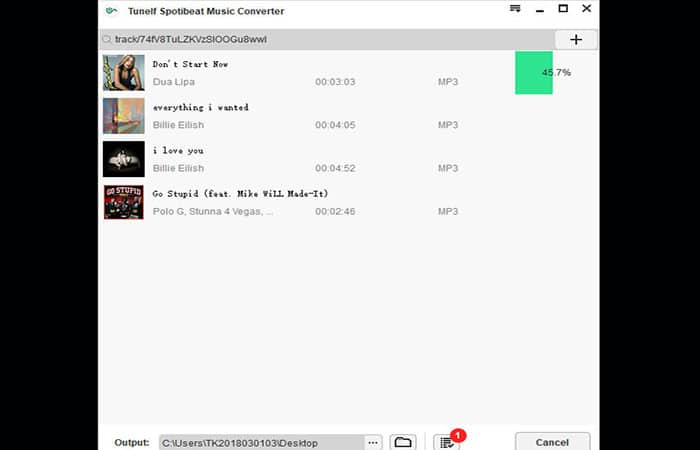
Task: Click the three-dots browse output button
Action: point(373,442)
